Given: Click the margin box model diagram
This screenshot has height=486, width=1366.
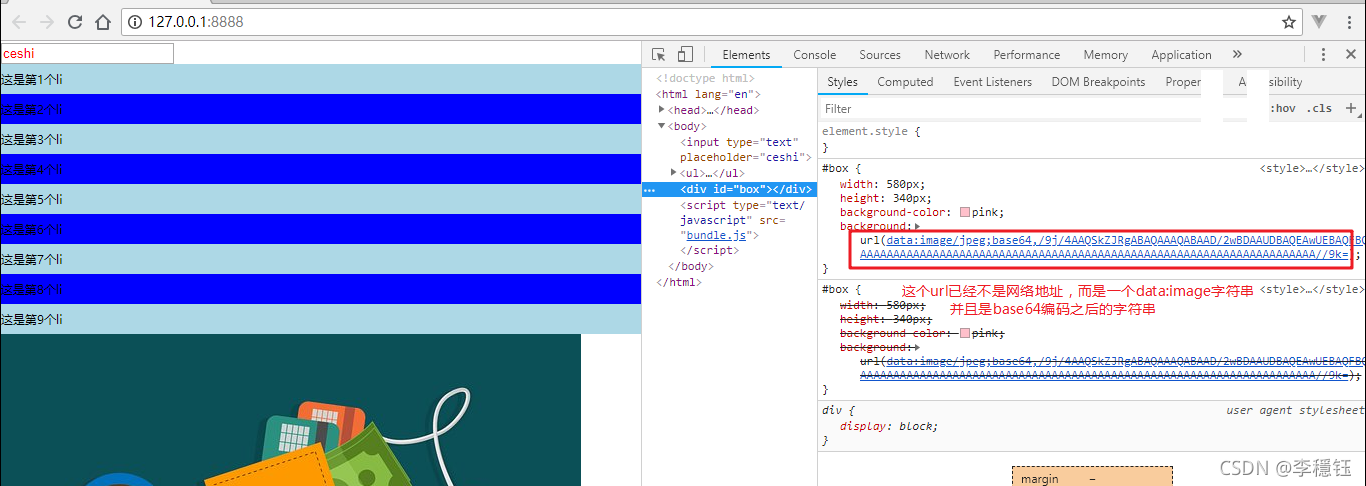Looking at the screenshot, I should 1092,476.
